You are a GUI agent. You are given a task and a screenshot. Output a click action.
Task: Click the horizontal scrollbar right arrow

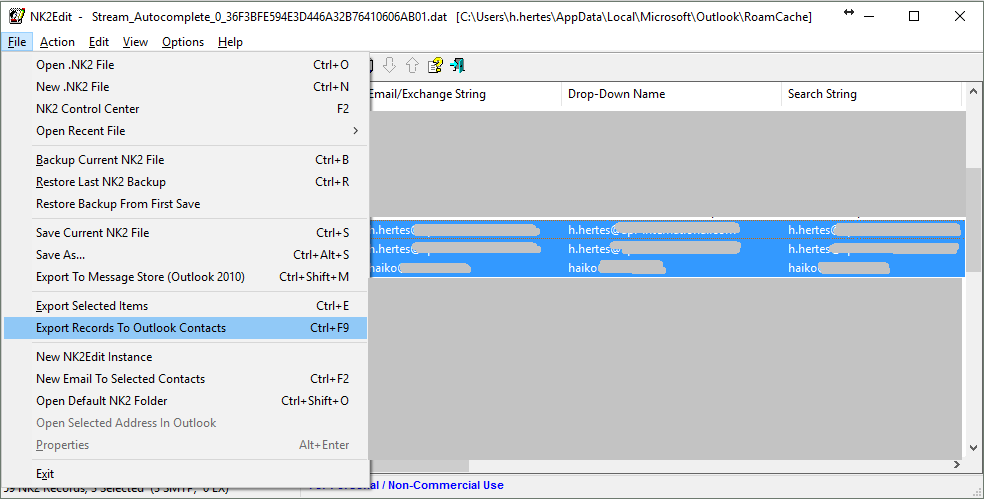click(956, 464)
